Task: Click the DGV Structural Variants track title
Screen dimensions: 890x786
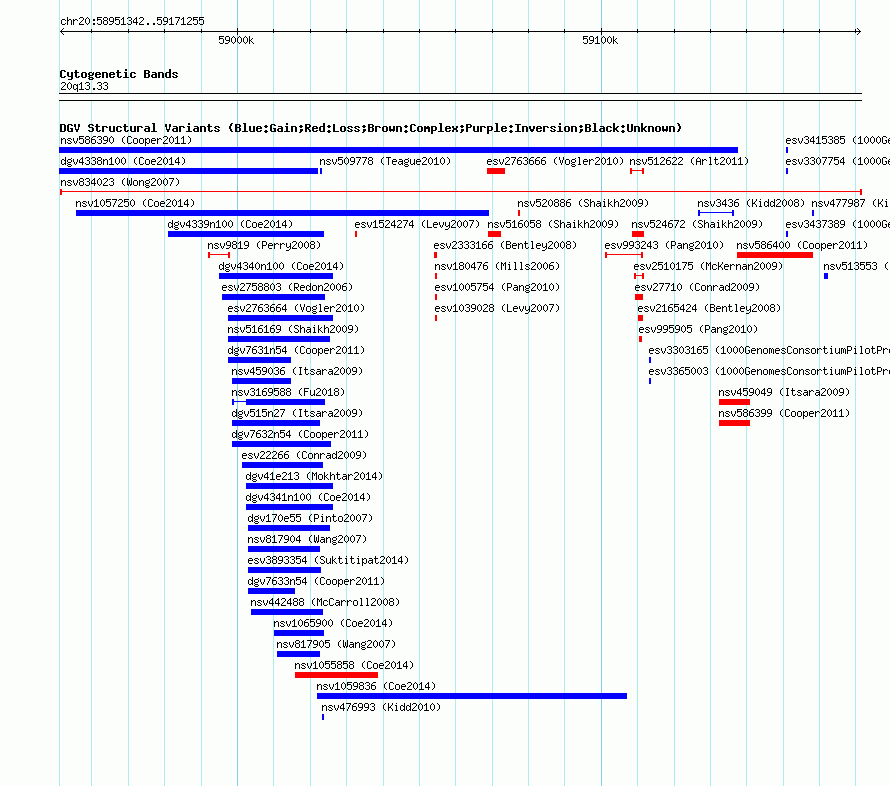Action: (371, 128)
